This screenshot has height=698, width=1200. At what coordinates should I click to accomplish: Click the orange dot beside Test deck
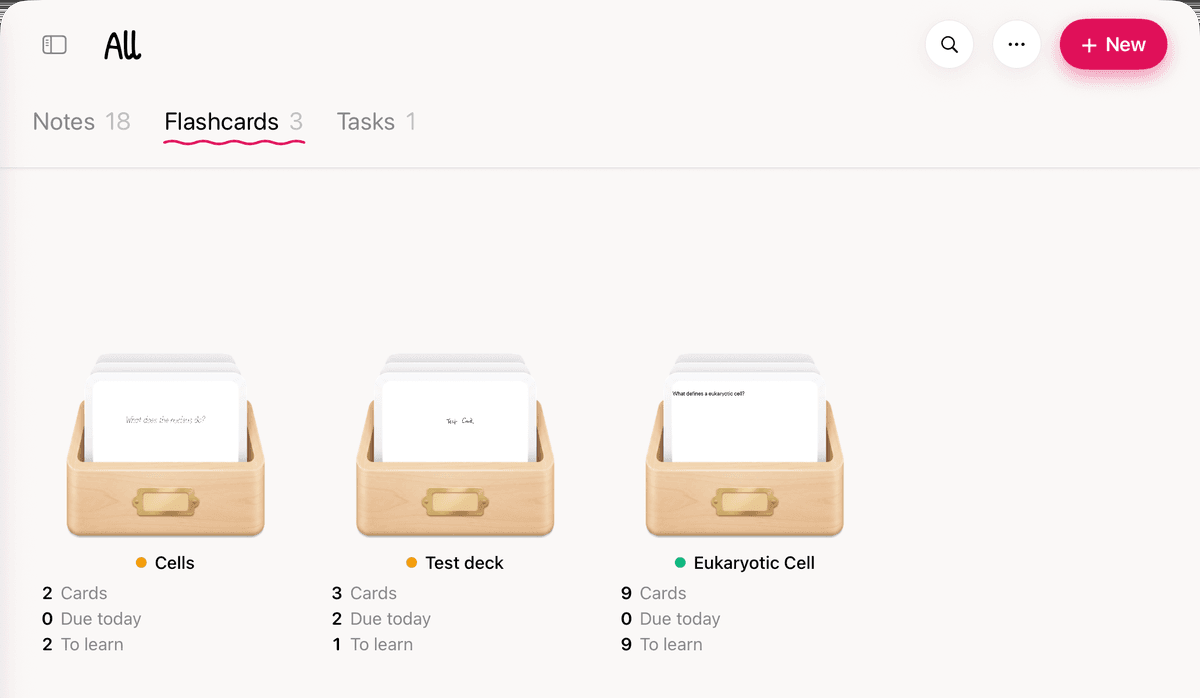[411, 563]
